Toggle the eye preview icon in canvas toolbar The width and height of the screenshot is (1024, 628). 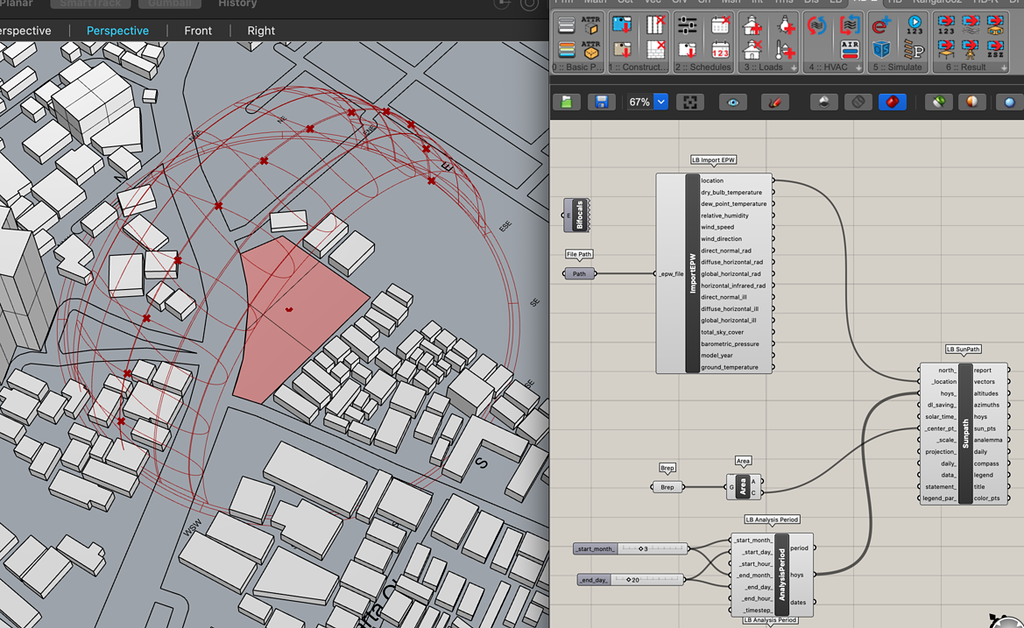(x=733, y=102)
